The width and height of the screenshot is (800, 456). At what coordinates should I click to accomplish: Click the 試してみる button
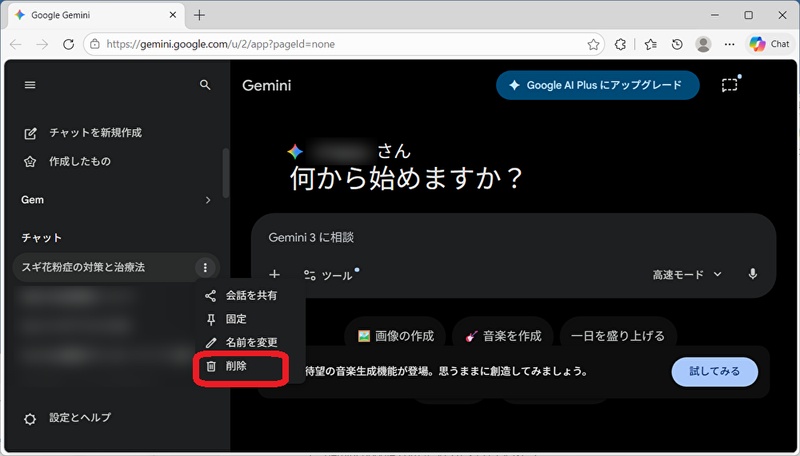click(714, 371)
